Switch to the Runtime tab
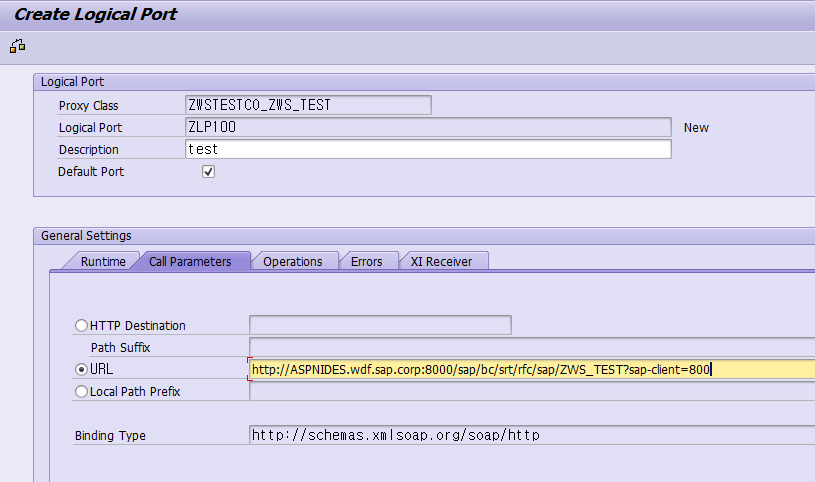The height and width of the screenshot is (482, 815). point(103,261)
